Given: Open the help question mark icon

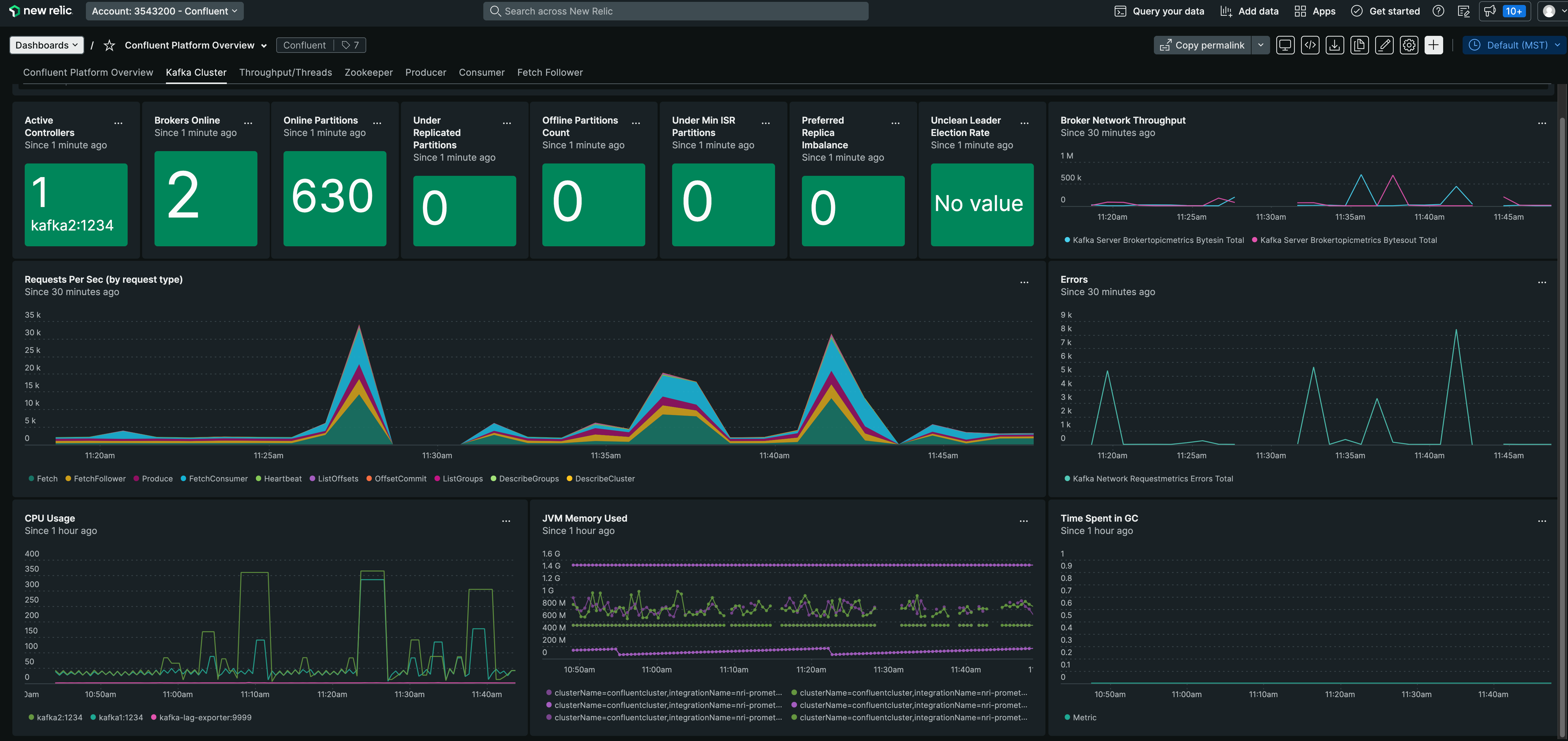Looking at the screenshot, I should [1438, 11].
